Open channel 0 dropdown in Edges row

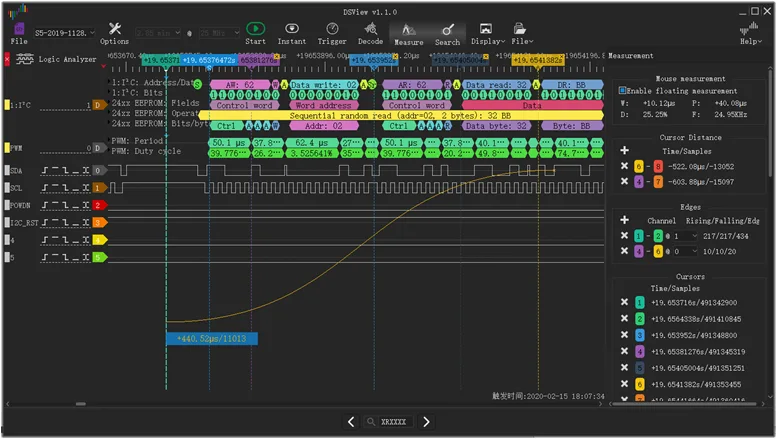point(685,251)
